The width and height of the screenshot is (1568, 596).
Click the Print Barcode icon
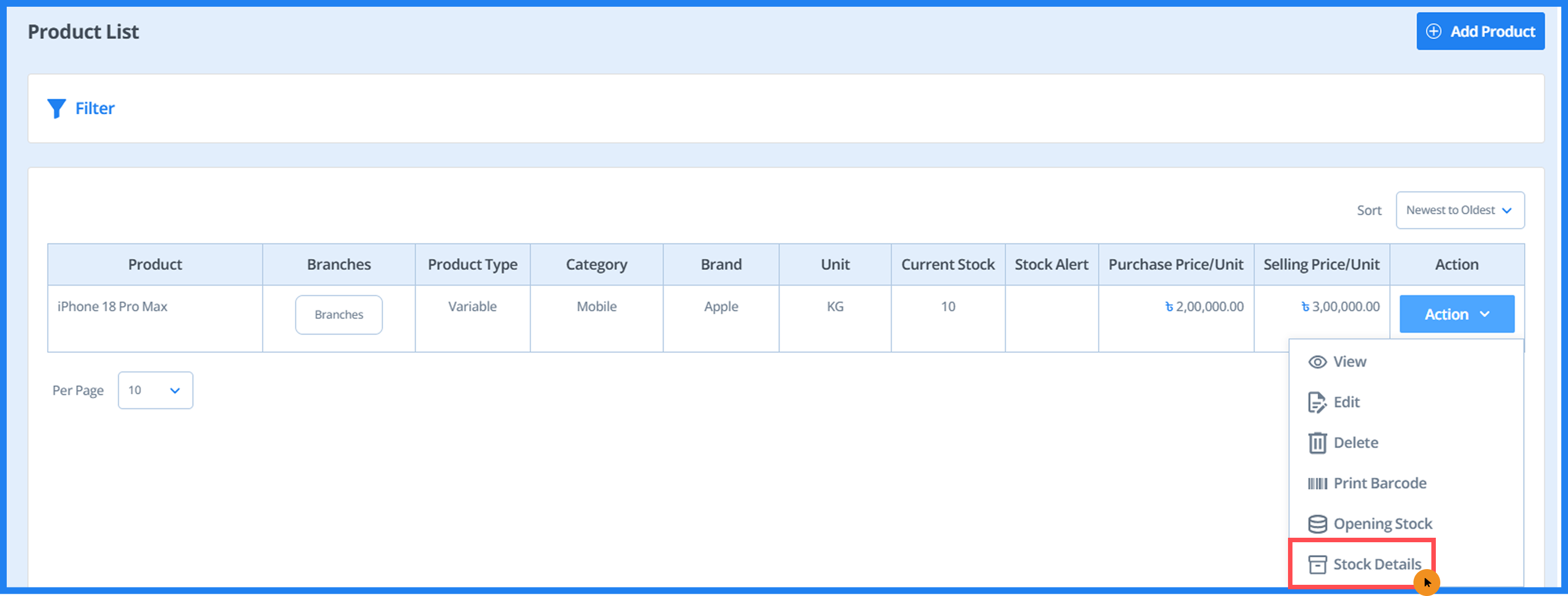pyautogui.click(x=1317, y=483)
